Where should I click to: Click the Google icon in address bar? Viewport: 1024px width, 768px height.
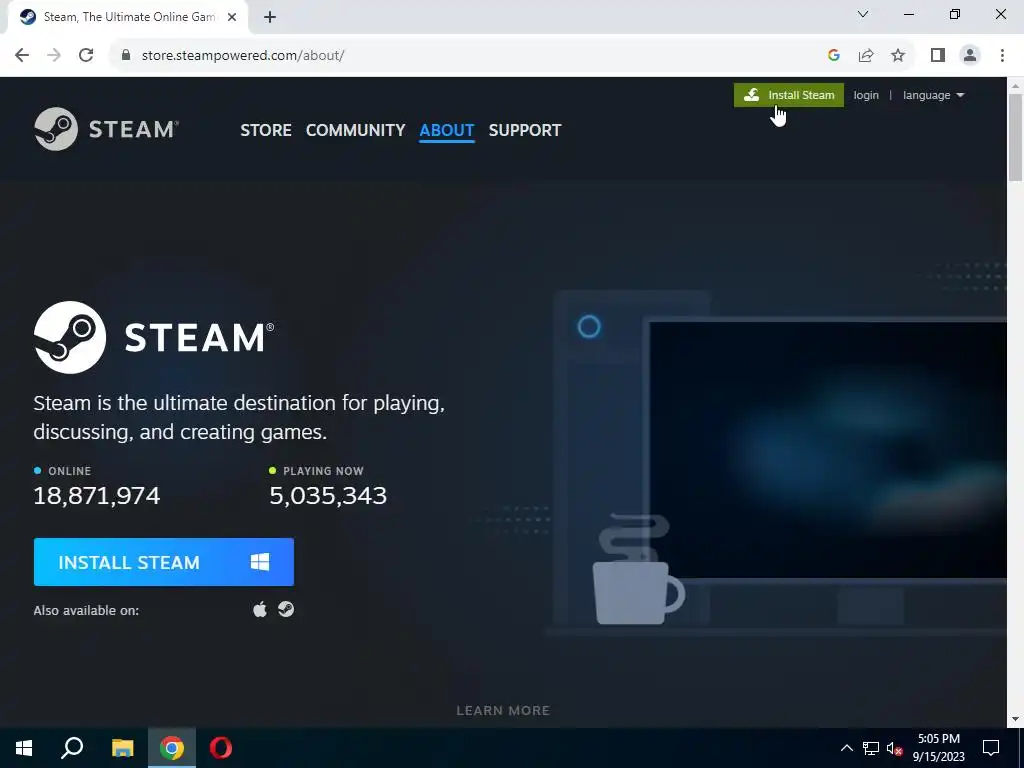(x=833, y=56)
